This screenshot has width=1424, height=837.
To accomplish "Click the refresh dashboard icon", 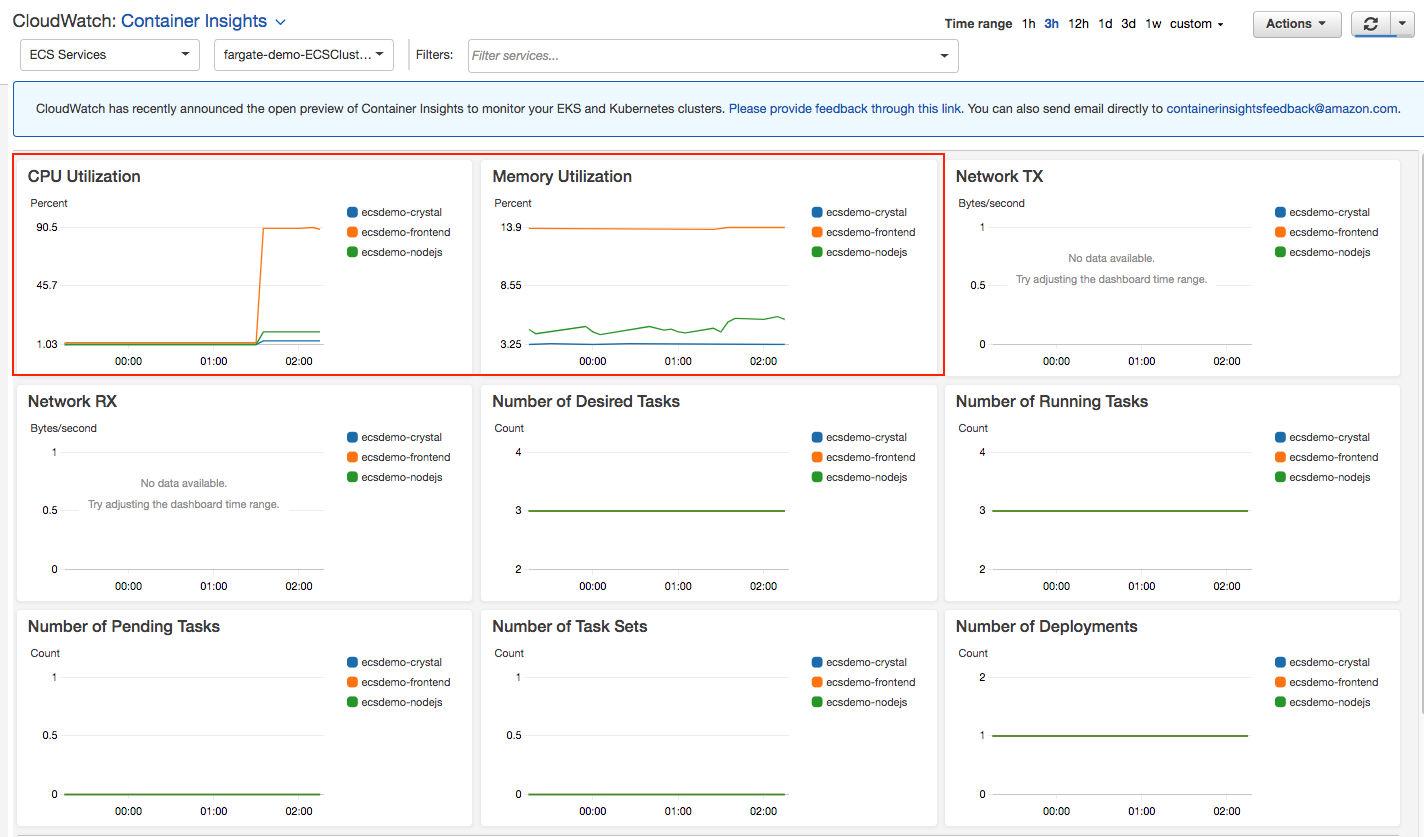I will point(1370,24).
